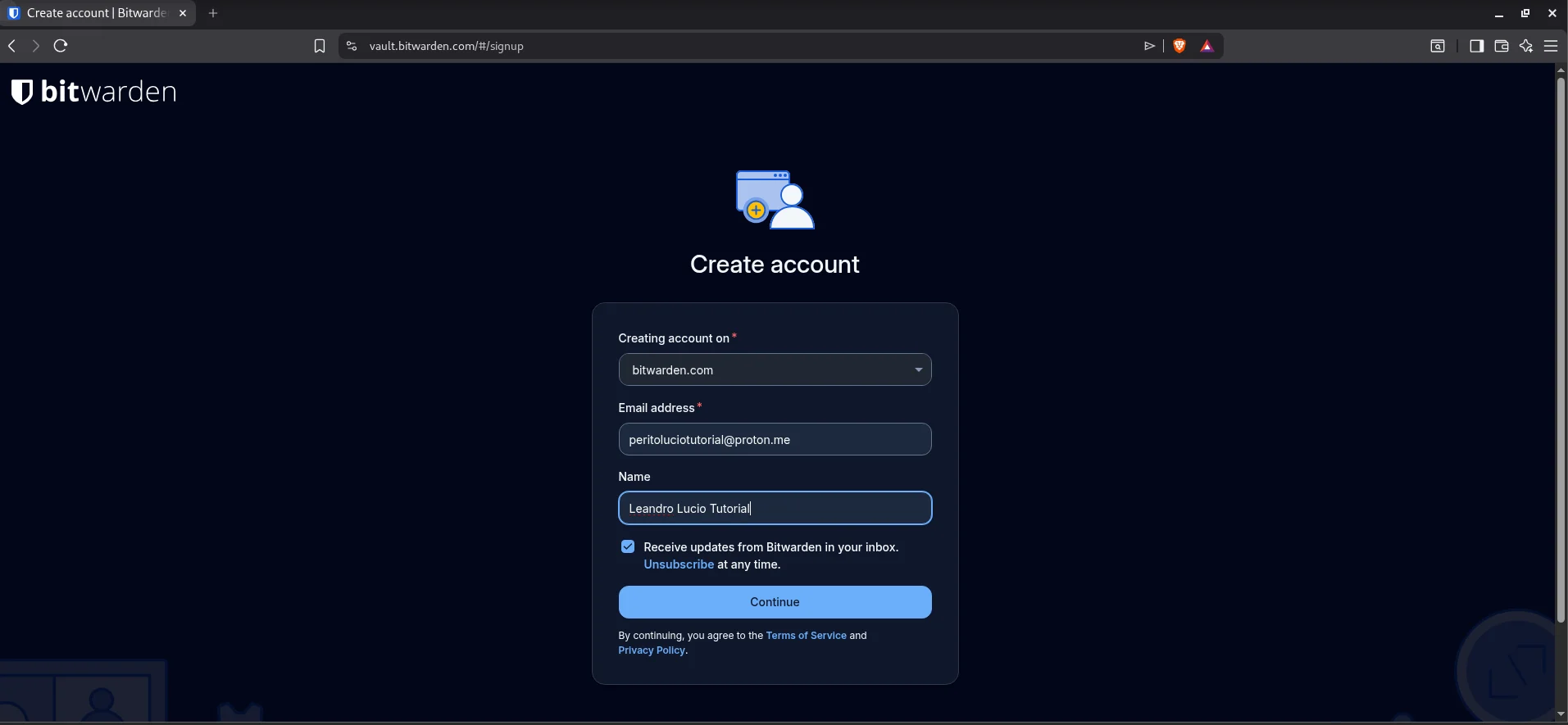
Task: Click the Bitwarden logo
Action: coord(93,92)
